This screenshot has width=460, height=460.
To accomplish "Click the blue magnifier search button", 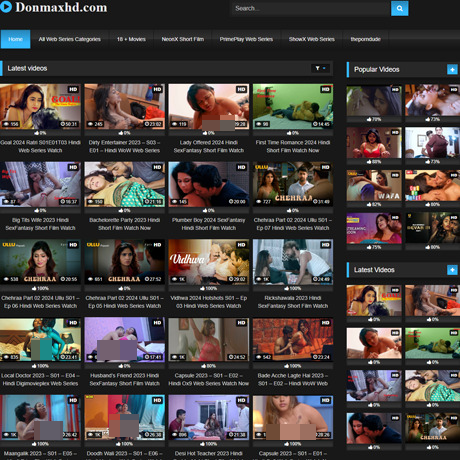I will (400, 8).
